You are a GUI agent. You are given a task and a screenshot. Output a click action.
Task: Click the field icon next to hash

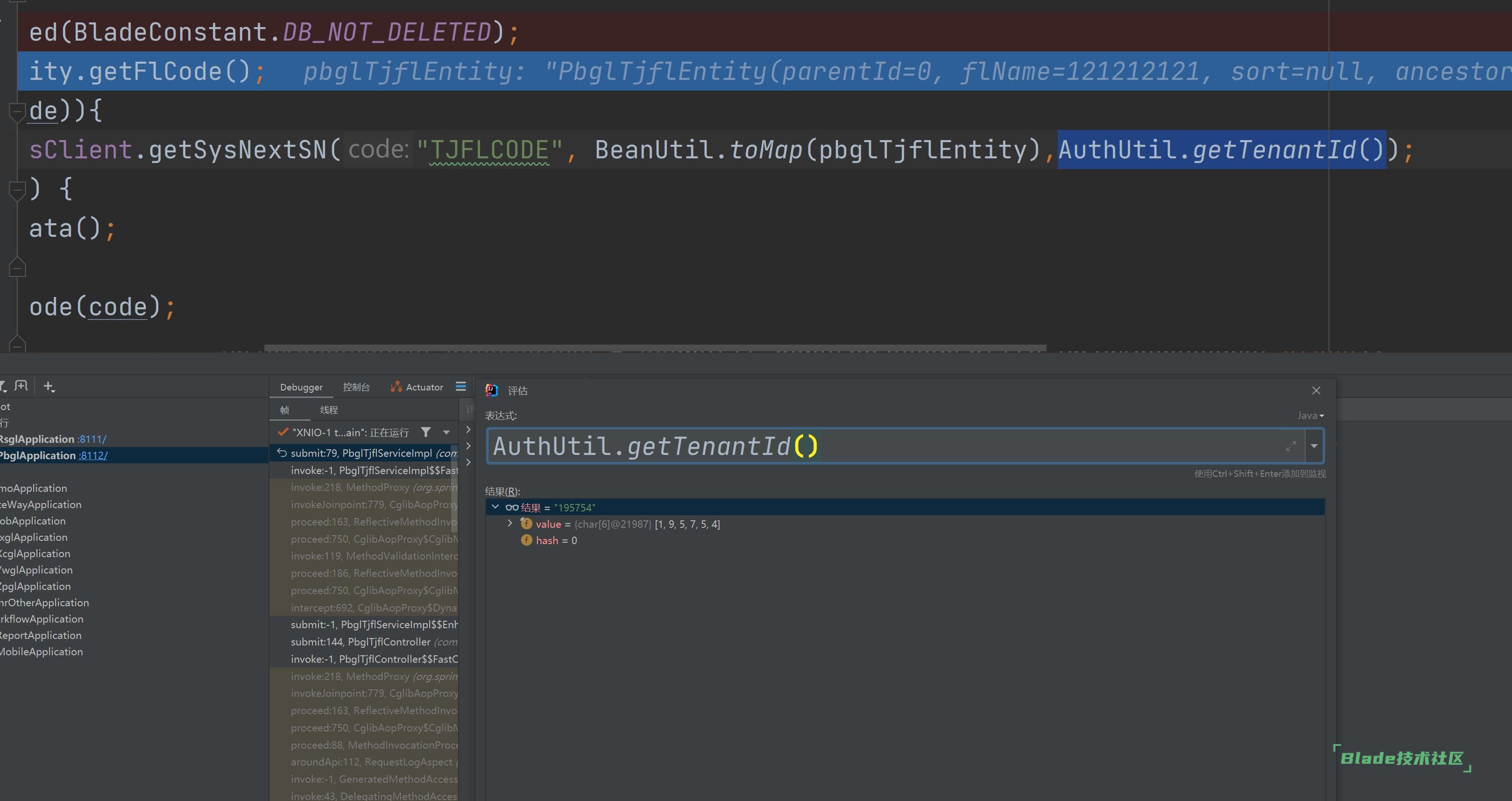(527, 539)
